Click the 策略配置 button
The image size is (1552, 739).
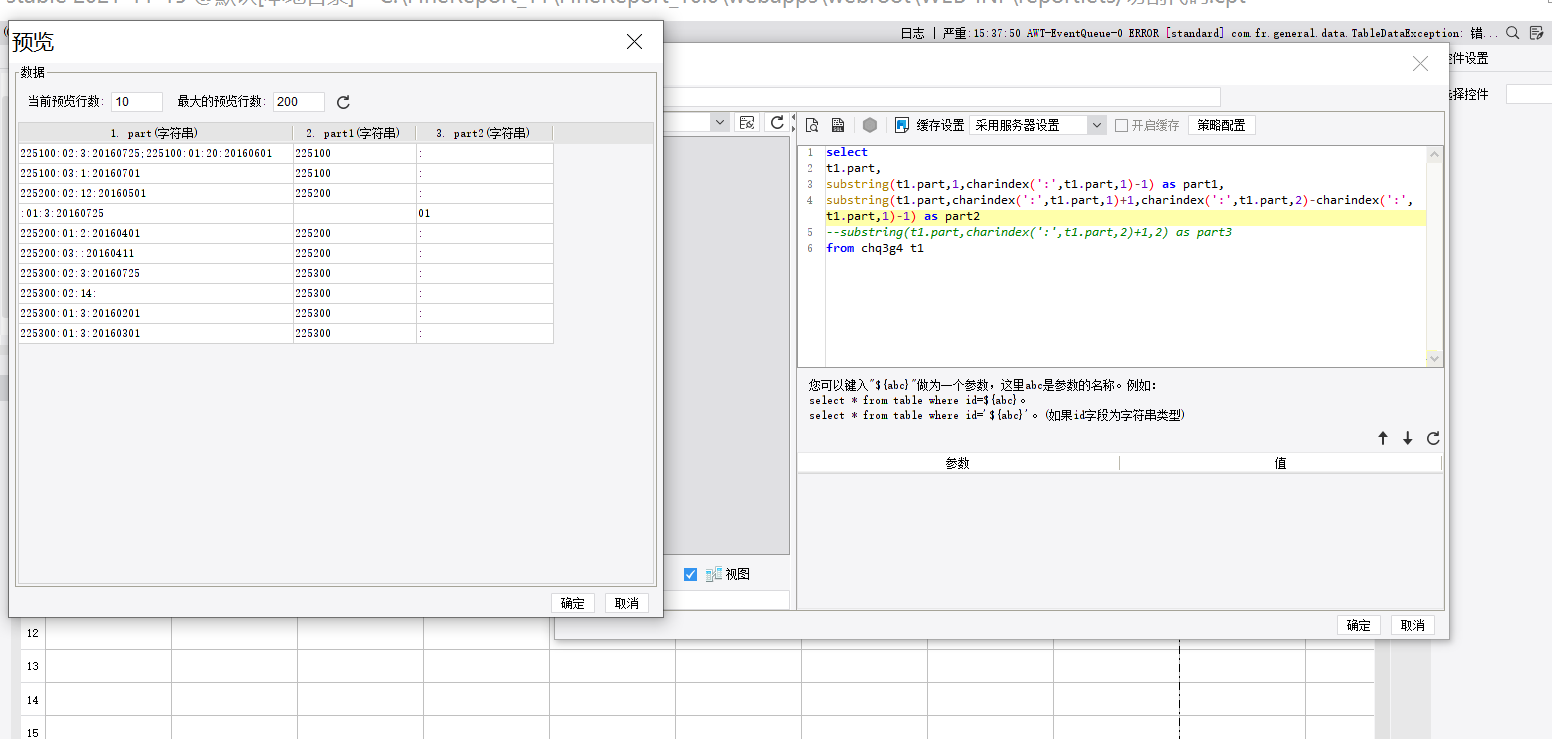(x=1221, y=125)
